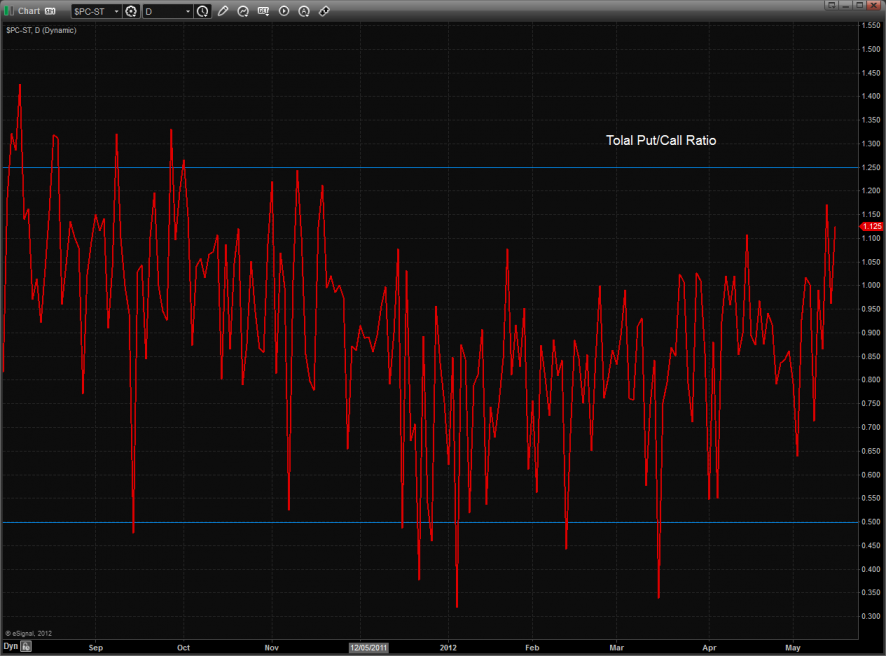Click the May label on time axis
Viewport: 886px width, 656px height.
[793, 648]
